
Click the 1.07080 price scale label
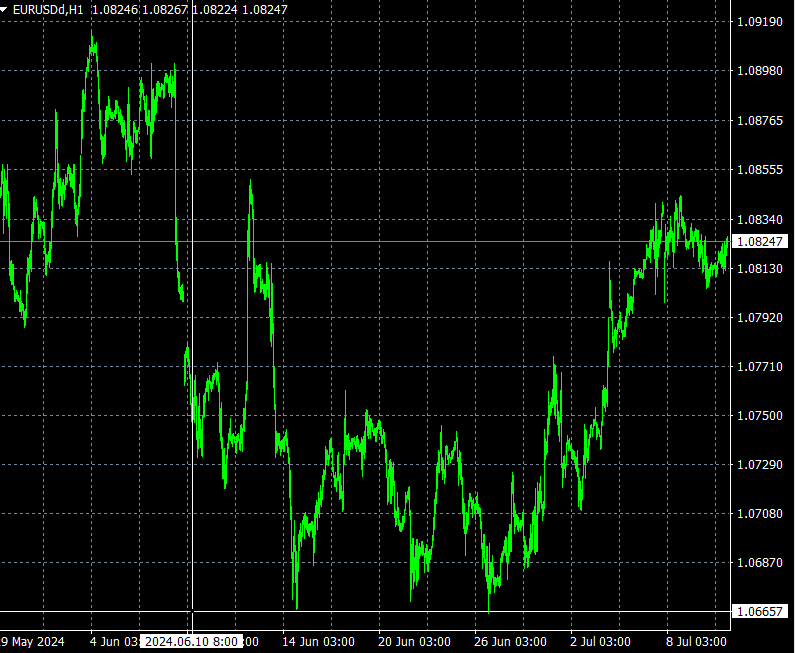[x=760, y=513]
